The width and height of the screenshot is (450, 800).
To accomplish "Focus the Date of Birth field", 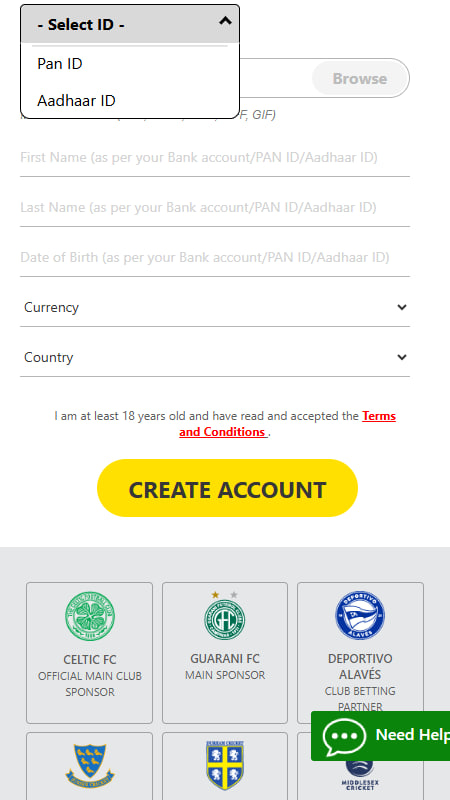I will pos(215,257).
